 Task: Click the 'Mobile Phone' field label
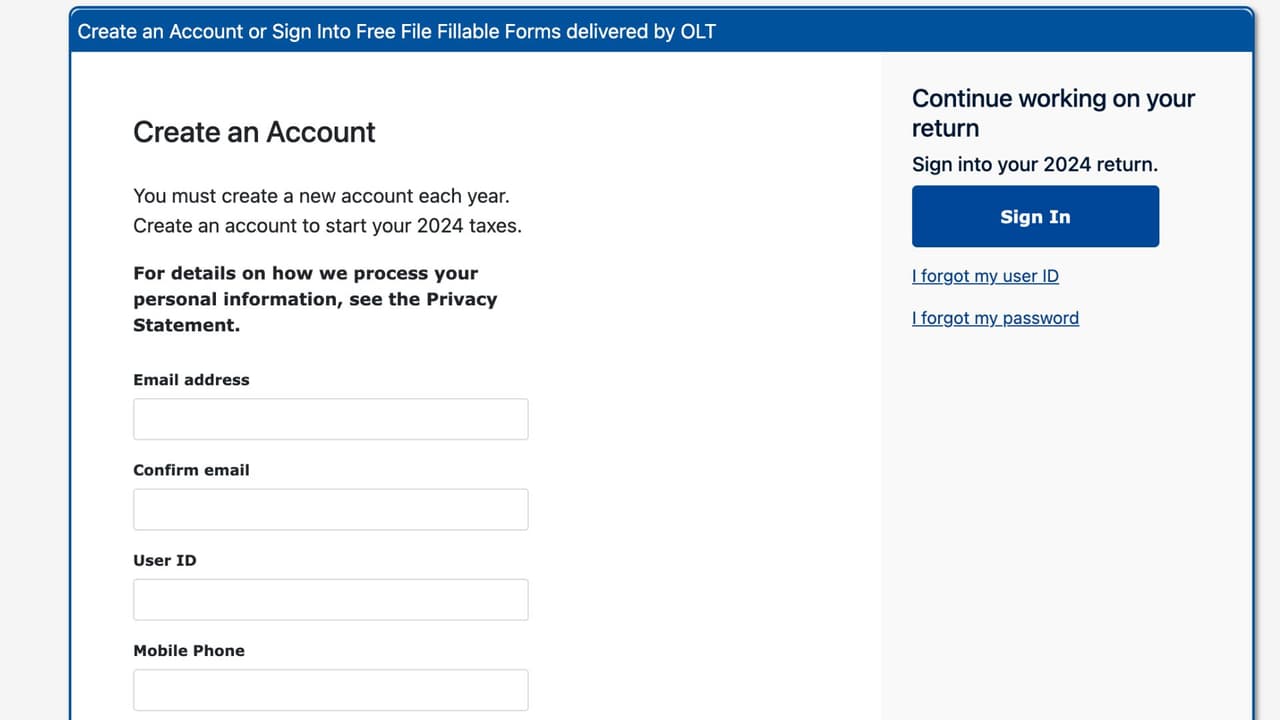189,650
